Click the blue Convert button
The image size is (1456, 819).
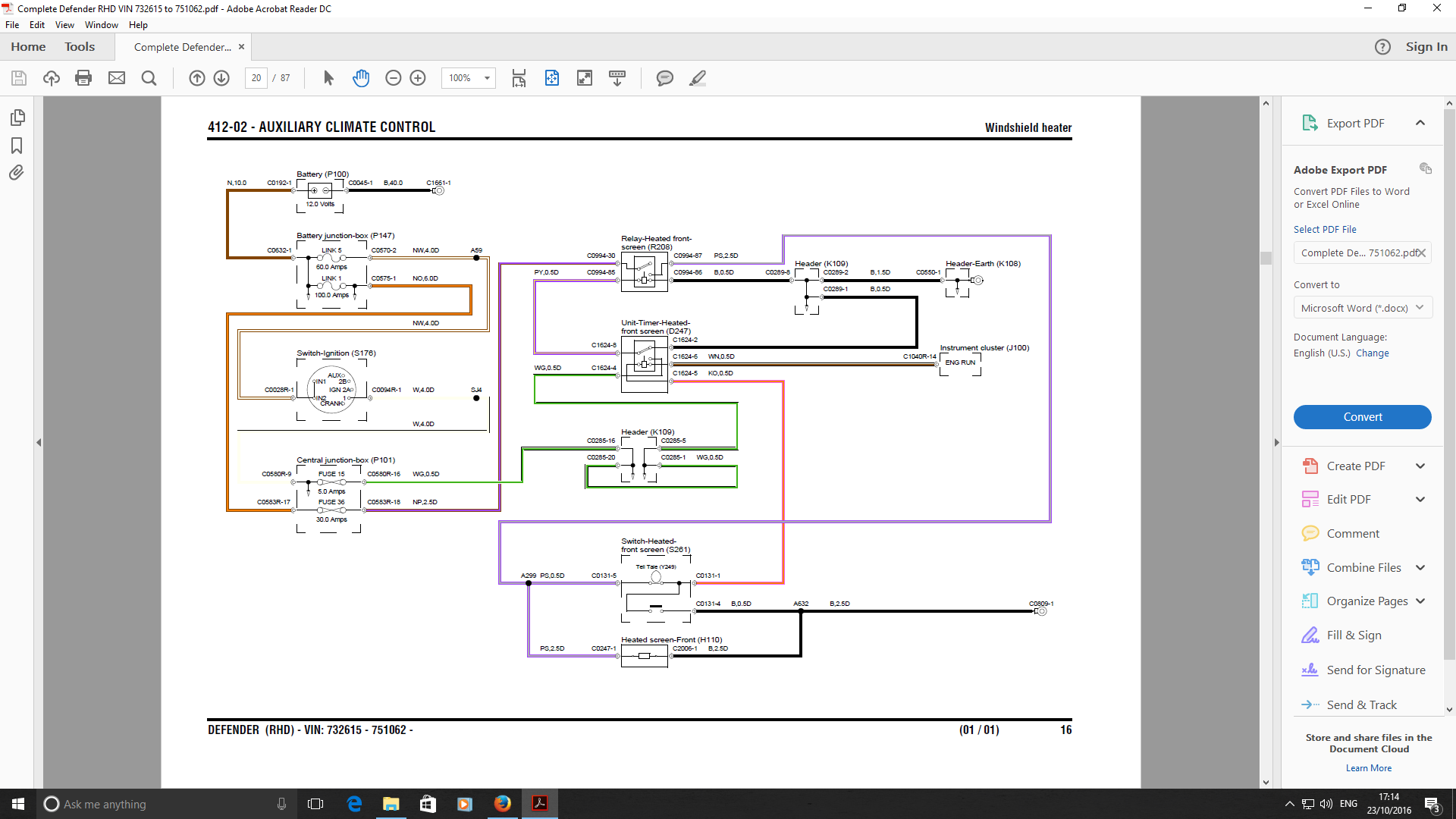(x=1363, y=417)
